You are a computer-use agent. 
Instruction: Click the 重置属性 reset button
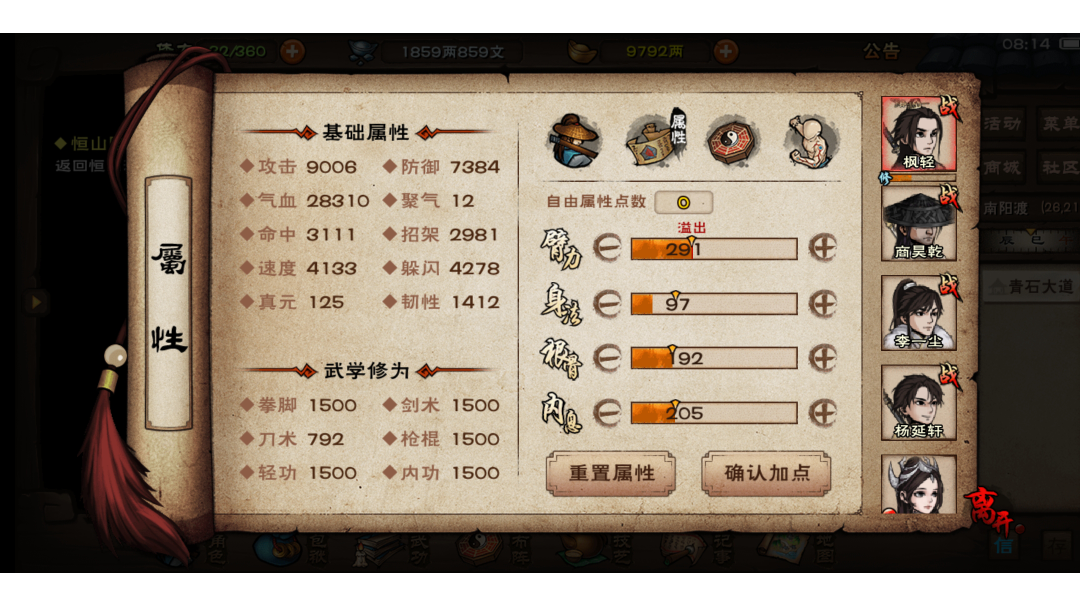(x=611, y=473)
